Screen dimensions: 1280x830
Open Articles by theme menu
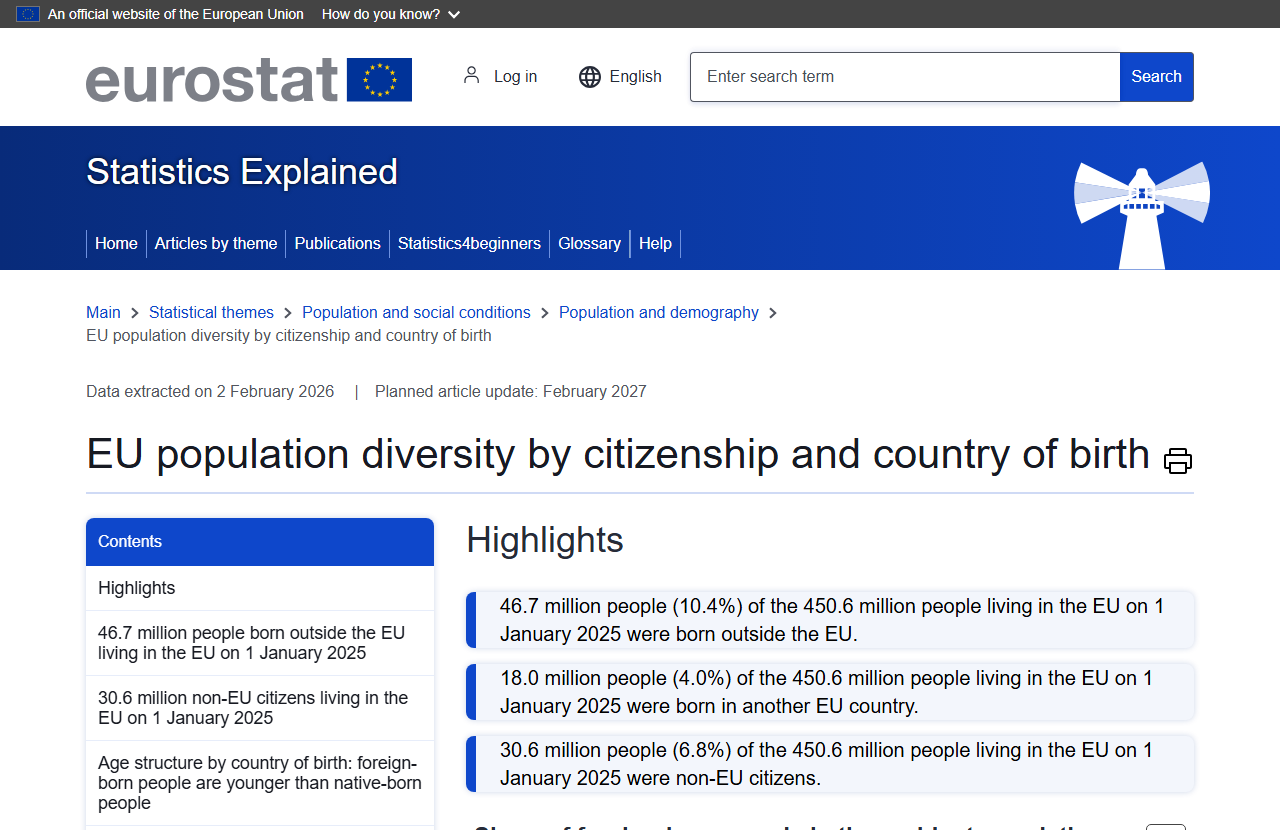point(216,244)
